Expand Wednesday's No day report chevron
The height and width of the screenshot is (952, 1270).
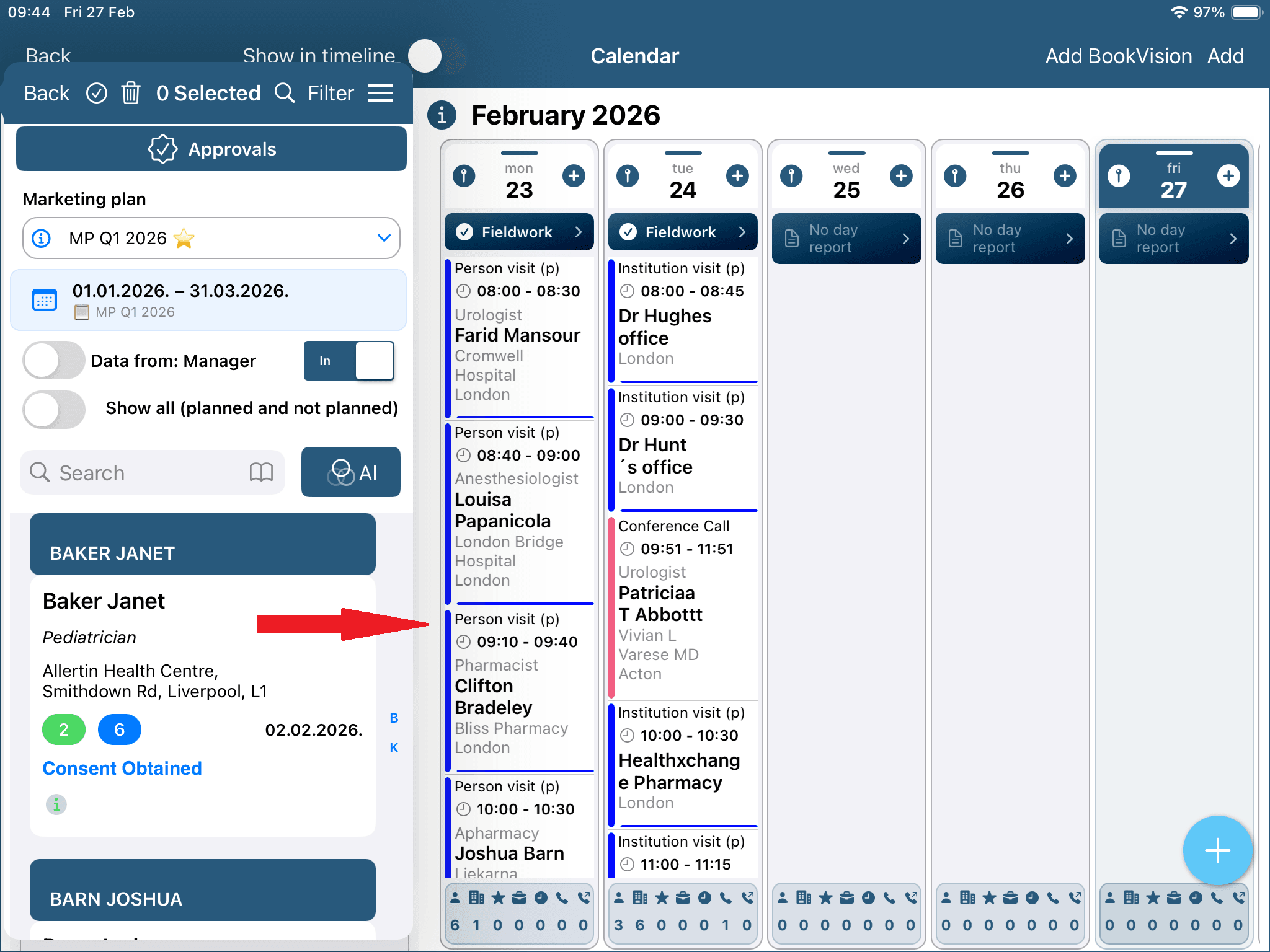coord(905,239)
